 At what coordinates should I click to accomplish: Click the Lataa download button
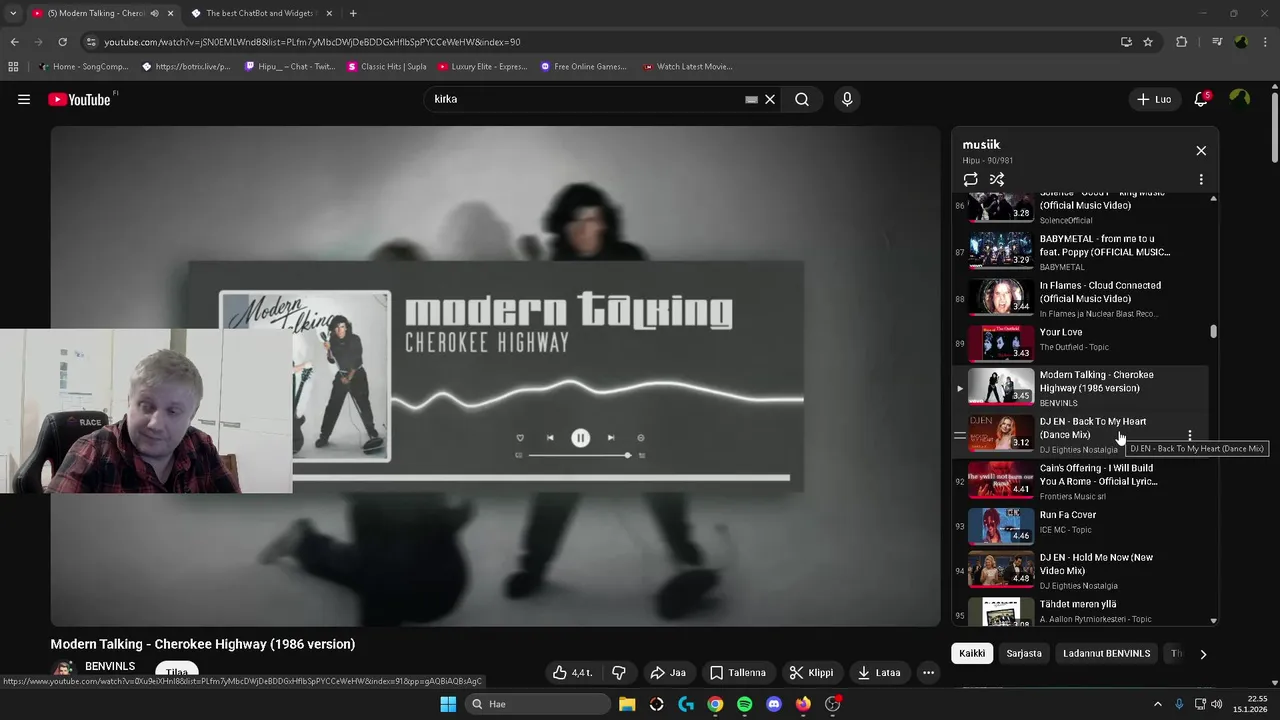[879, 673]
